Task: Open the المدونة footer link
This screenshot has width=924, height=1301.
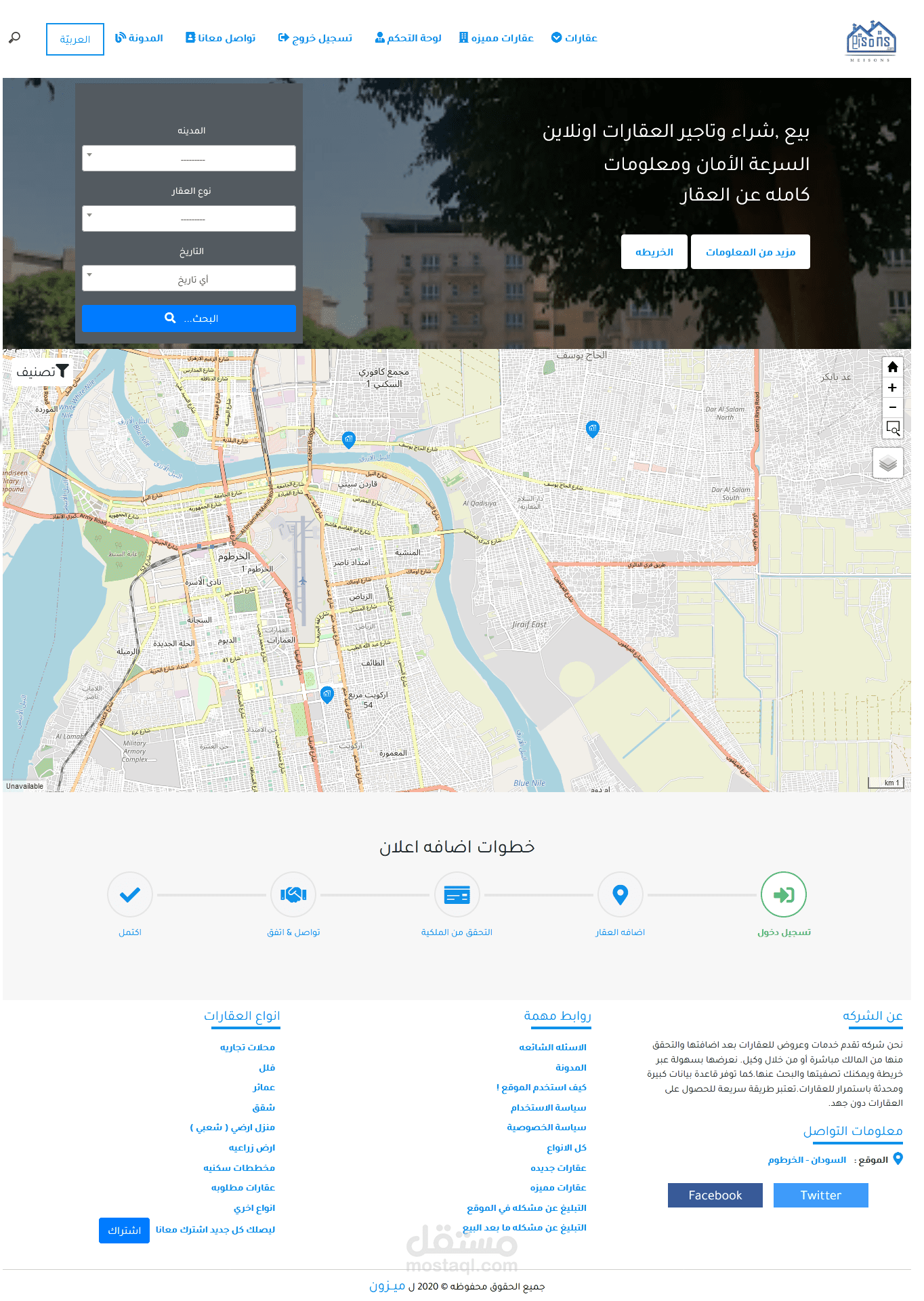Action: point(571,1068)
